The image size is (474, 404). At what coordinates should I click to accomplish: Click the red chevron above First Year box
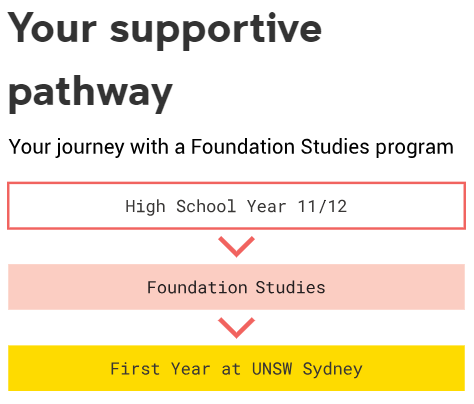(x=236, y=328)
